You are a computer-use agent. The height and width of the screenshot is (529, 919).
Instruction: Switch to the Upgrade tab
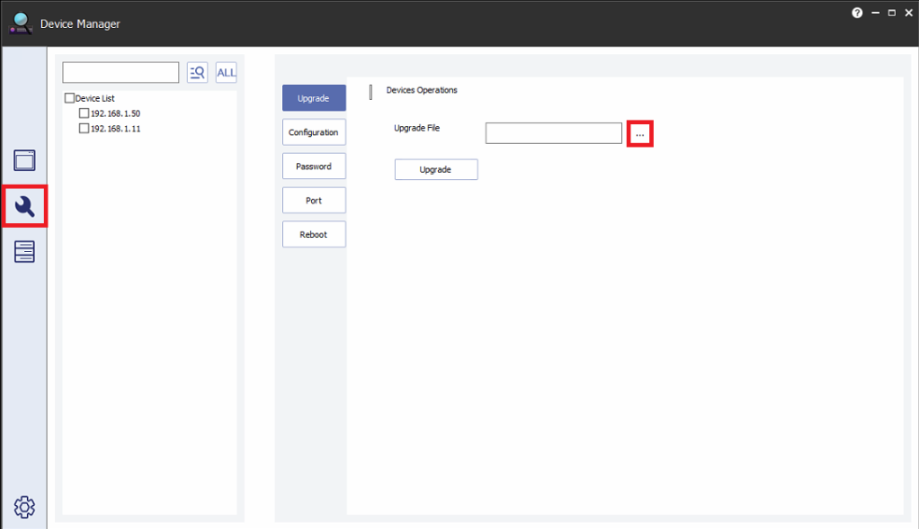[313, 98]
